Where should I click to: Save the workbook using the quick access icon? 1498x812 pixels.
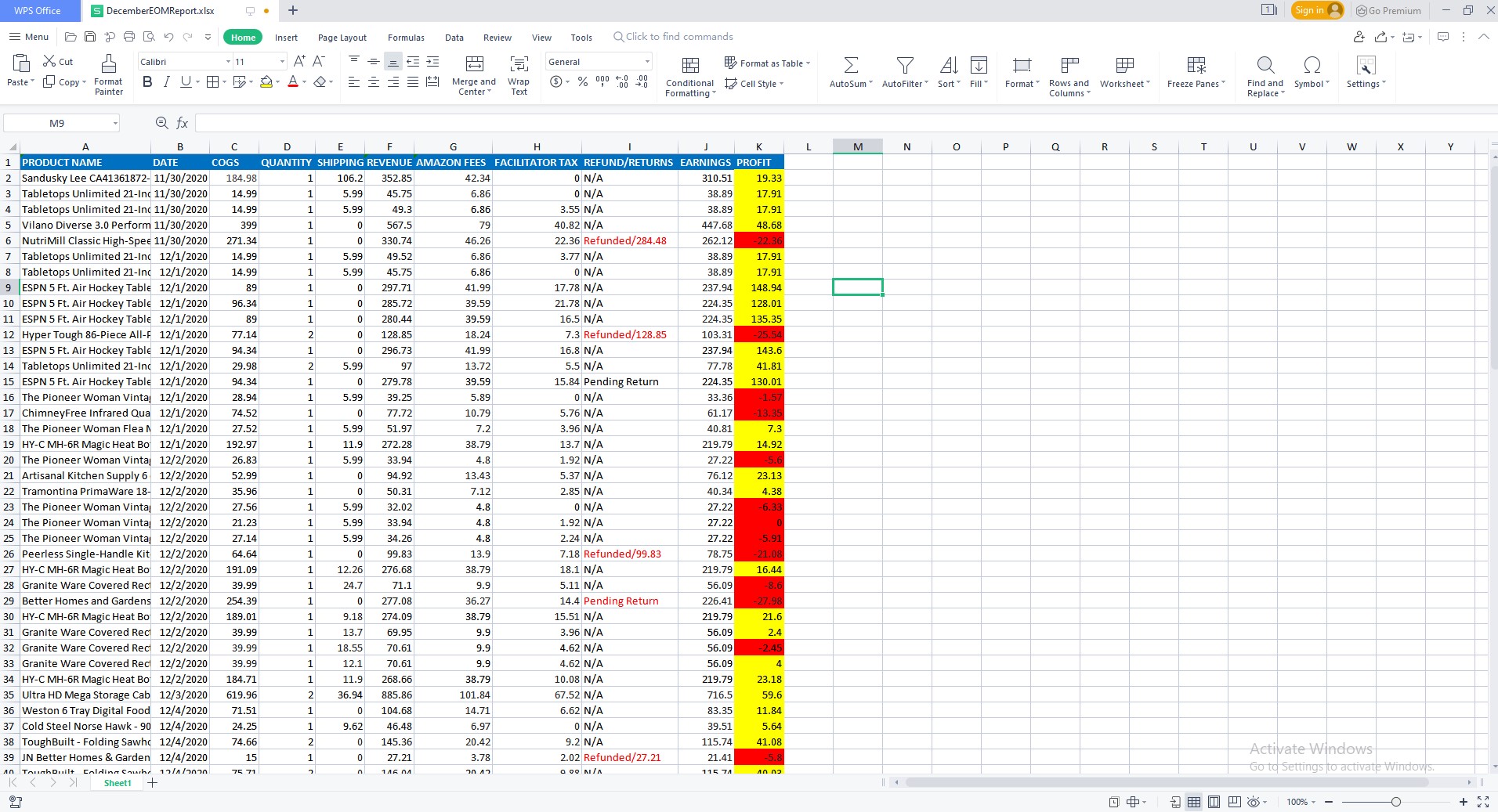tap(90, 37)
